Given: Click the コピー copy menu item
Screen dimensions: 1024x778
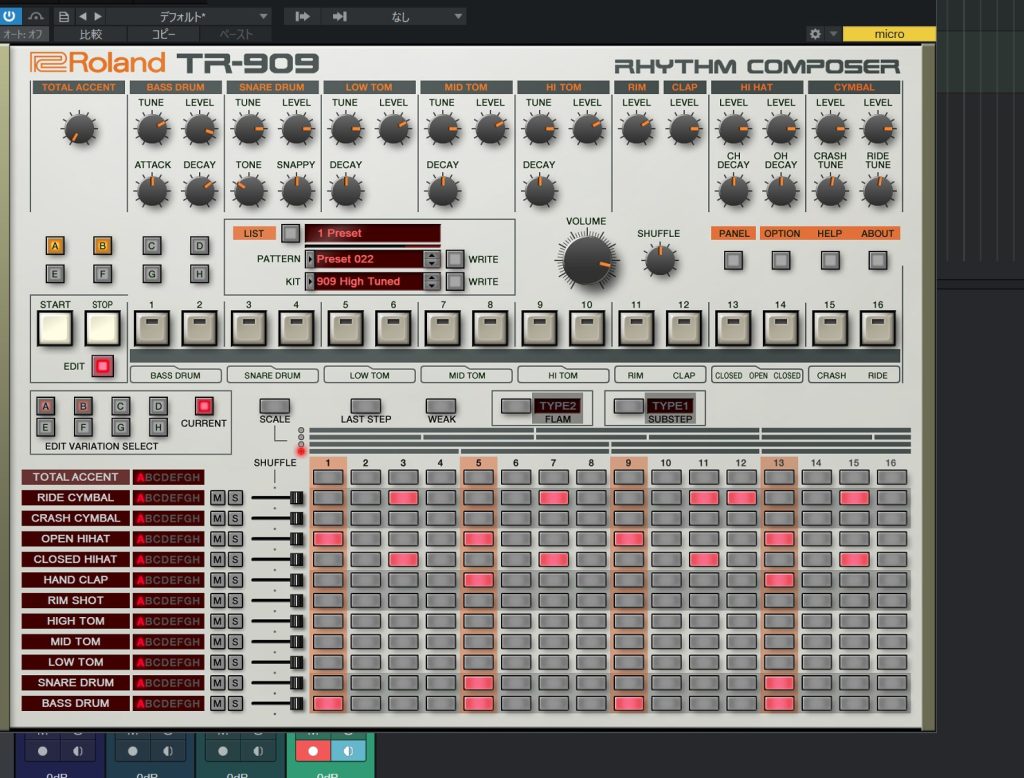Looking at the screenshot, I should click(x=162, y=34).
